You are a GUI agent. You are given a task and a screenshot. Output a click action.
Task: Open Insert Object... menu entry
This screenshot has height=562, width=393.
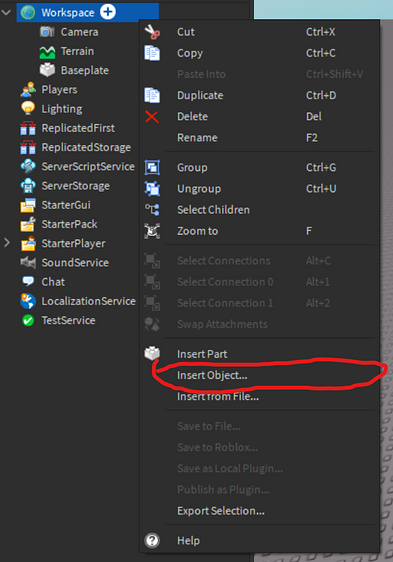(259, 375)
